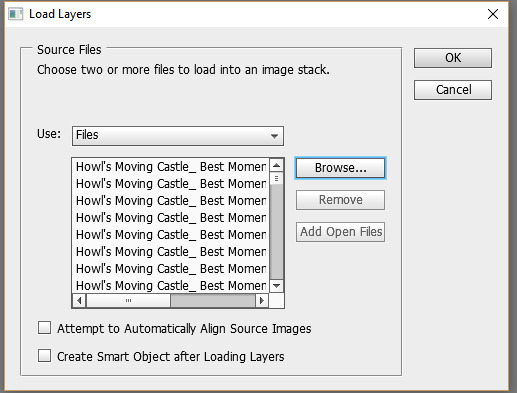This screenshot has height=393, width=517.
Task: Click Browse... to add source files
Action: point(340,168)
